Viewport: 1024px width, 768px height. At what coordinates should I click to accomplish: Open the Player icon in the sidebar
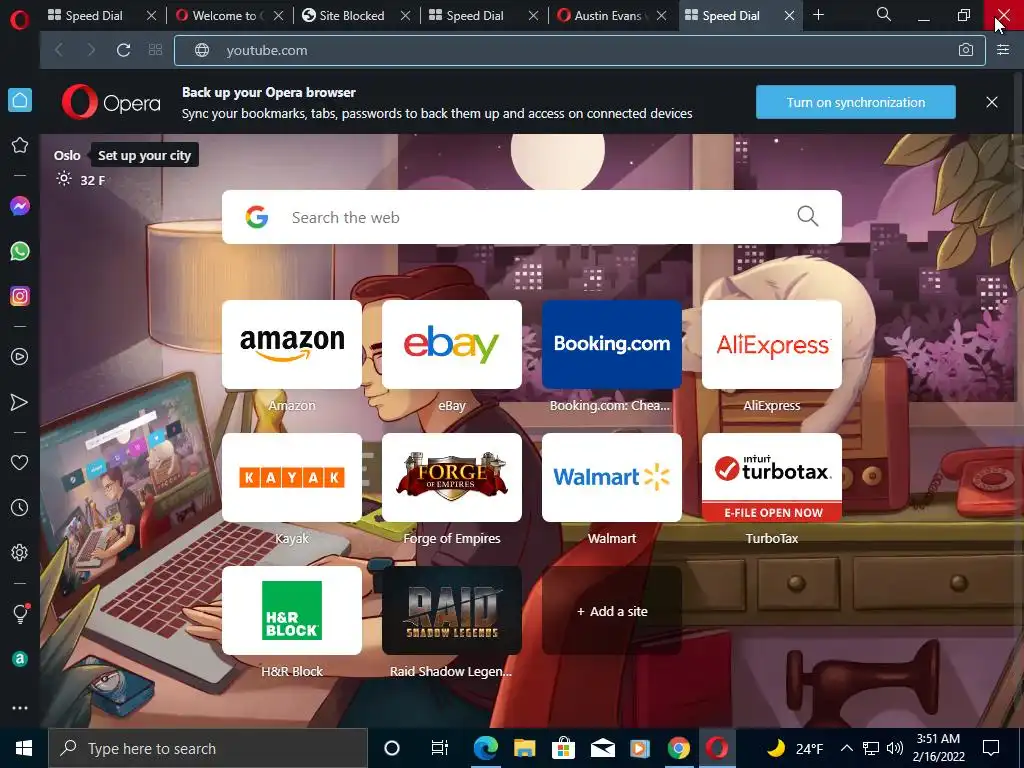click(20, 357)
